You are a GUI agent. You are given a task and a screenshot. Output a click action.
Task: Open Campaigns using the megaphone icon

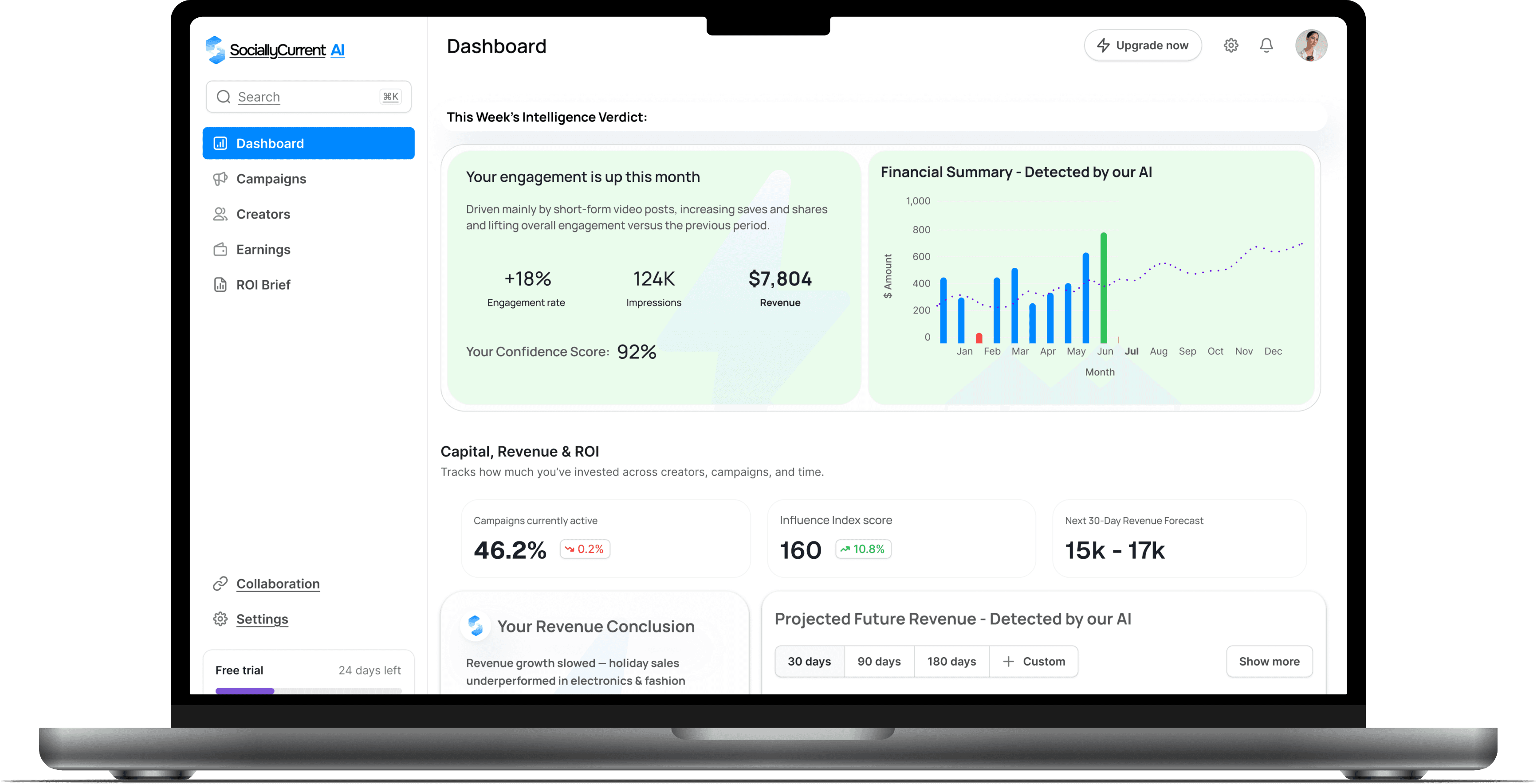pyautogui.click(x=221, y=178)
